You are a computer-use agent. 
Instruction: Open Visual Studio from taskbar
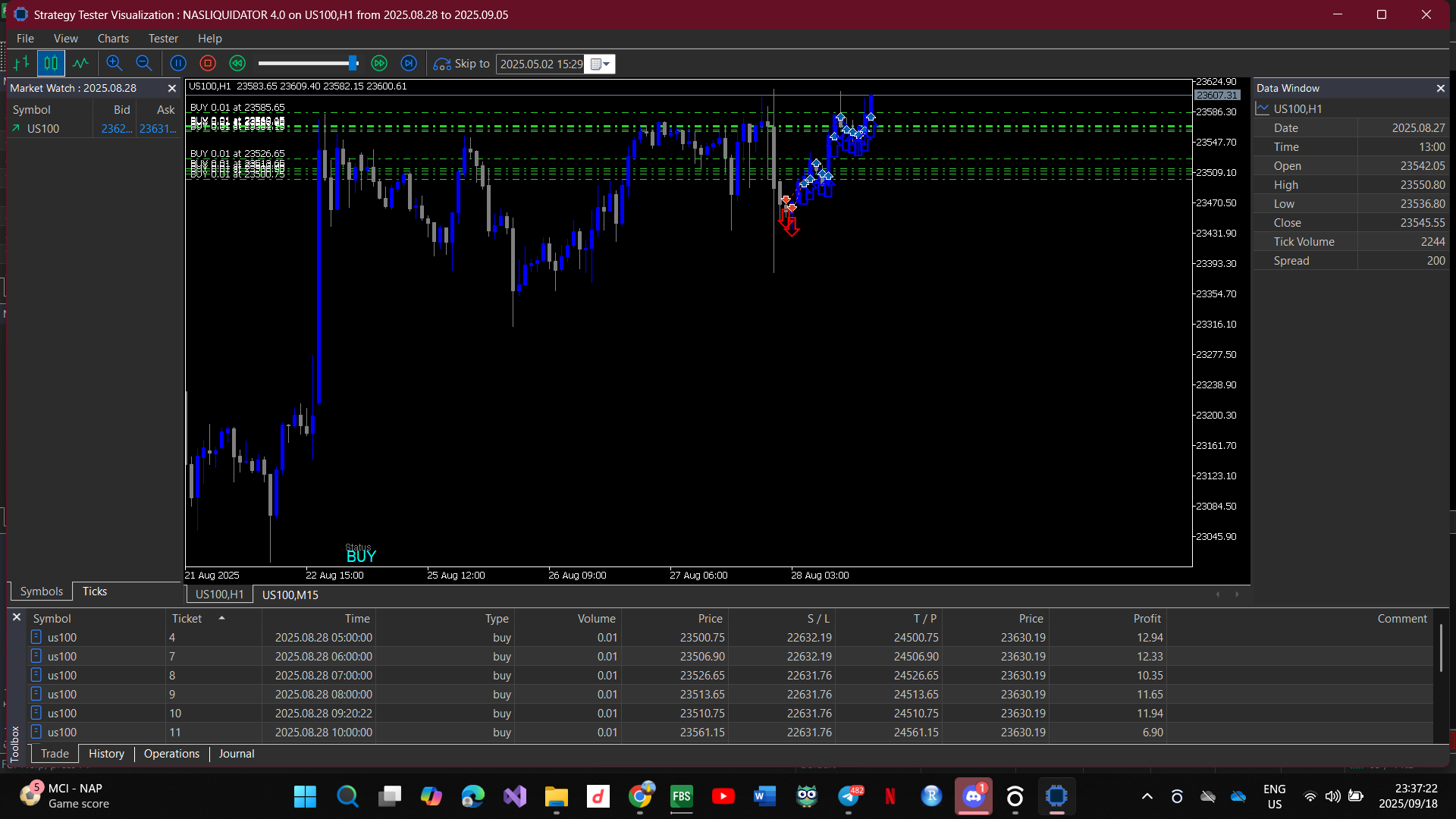[x=515, y=796]
